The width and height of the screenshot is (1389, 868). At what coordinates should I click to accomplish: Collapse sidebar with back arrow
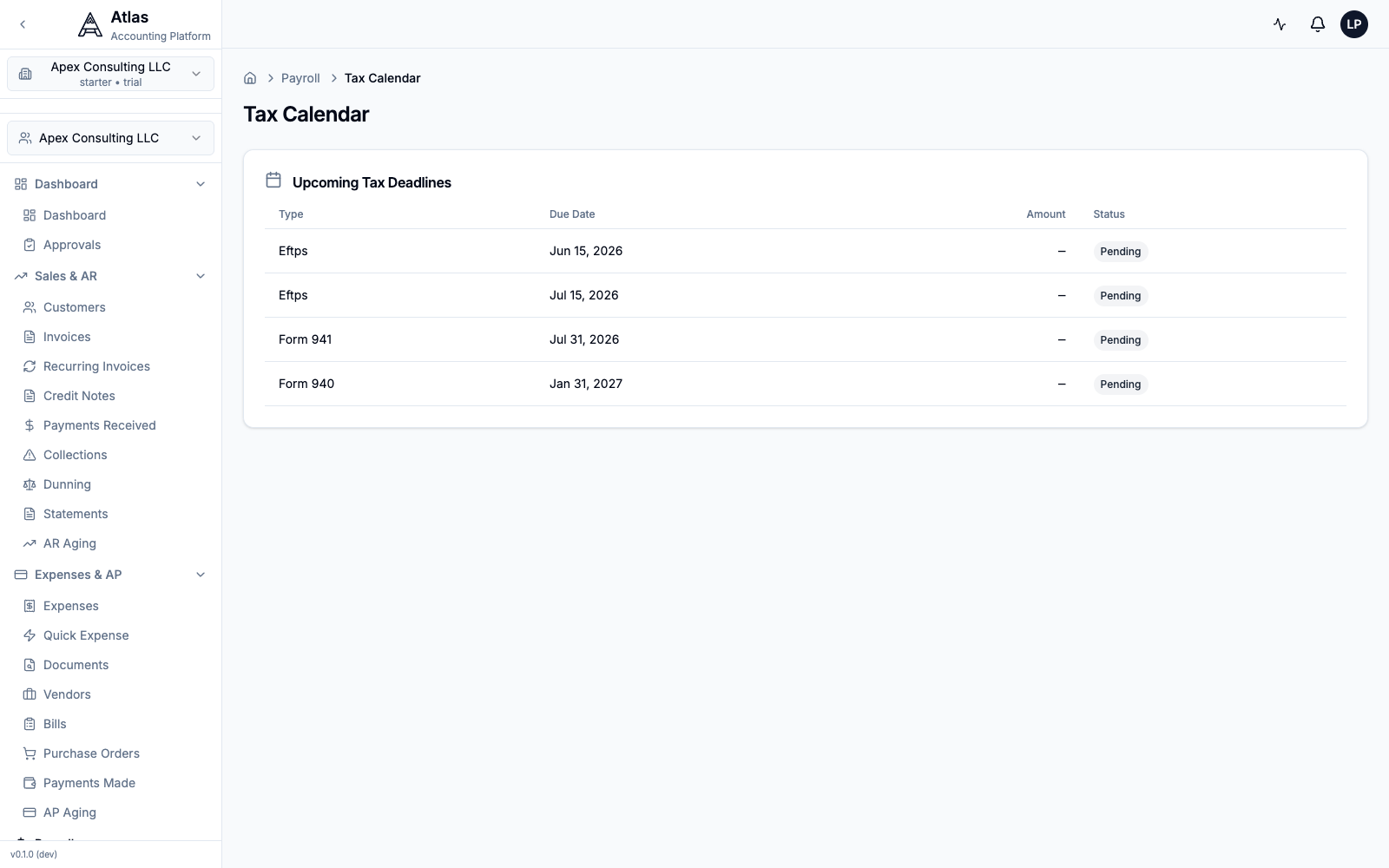pyautogui.click(x=23, y=24)
